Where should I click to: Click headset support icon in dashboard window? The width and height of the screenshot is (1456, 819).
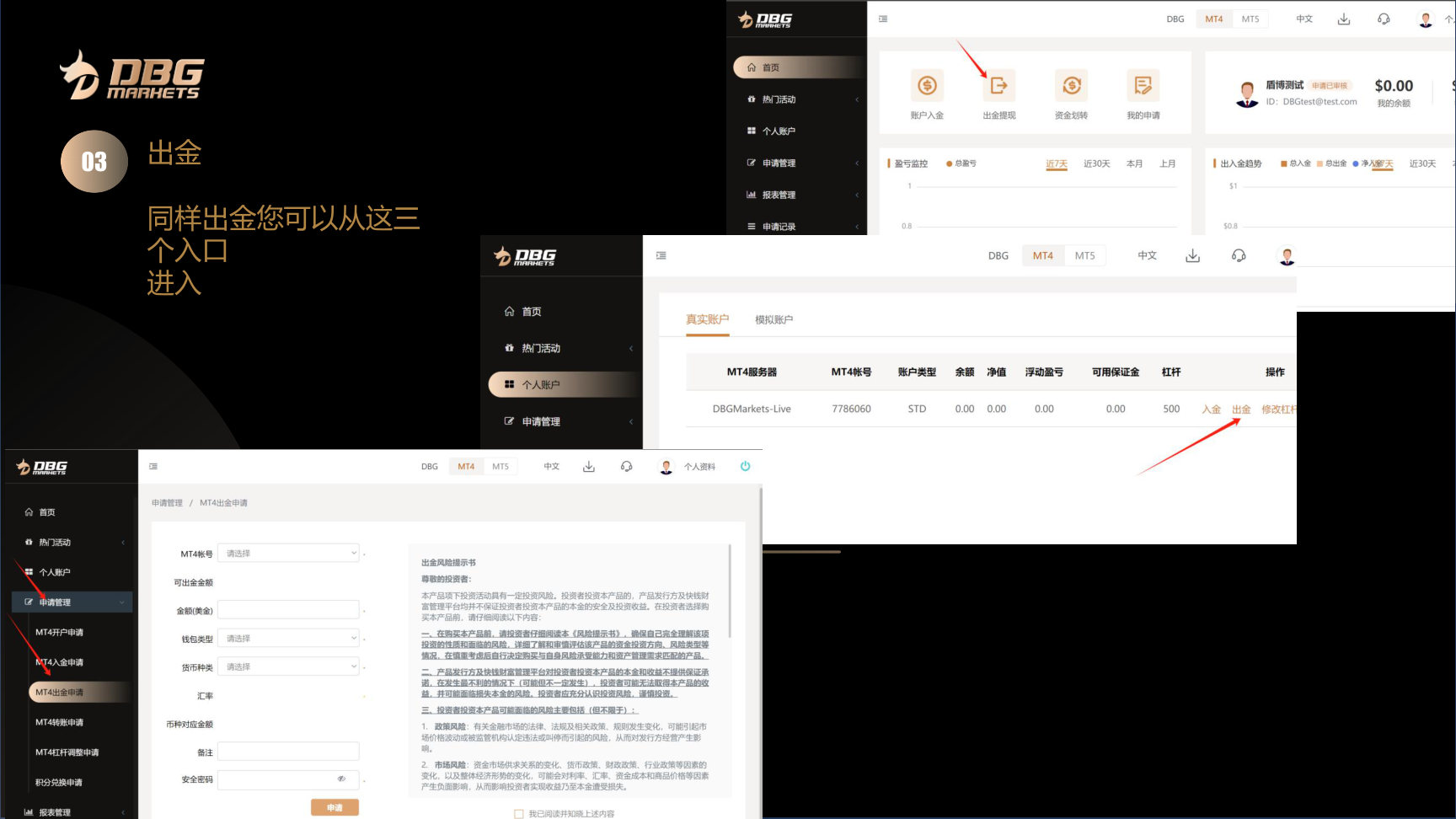pos(1384,19)
